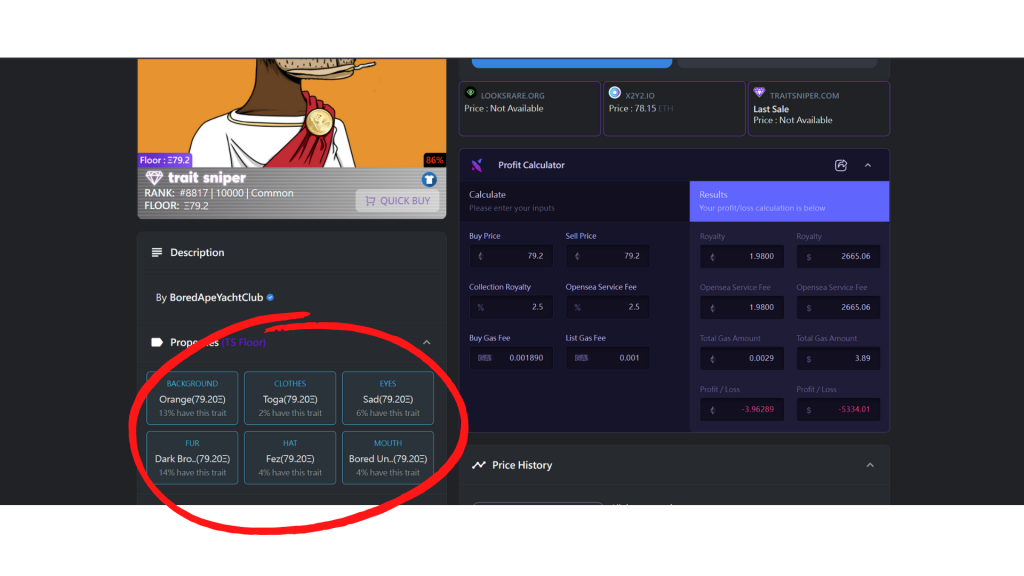Click the Profit Calculator logo icon
The height and width of the screenshot is (576, 1024).
coord(477,165)
